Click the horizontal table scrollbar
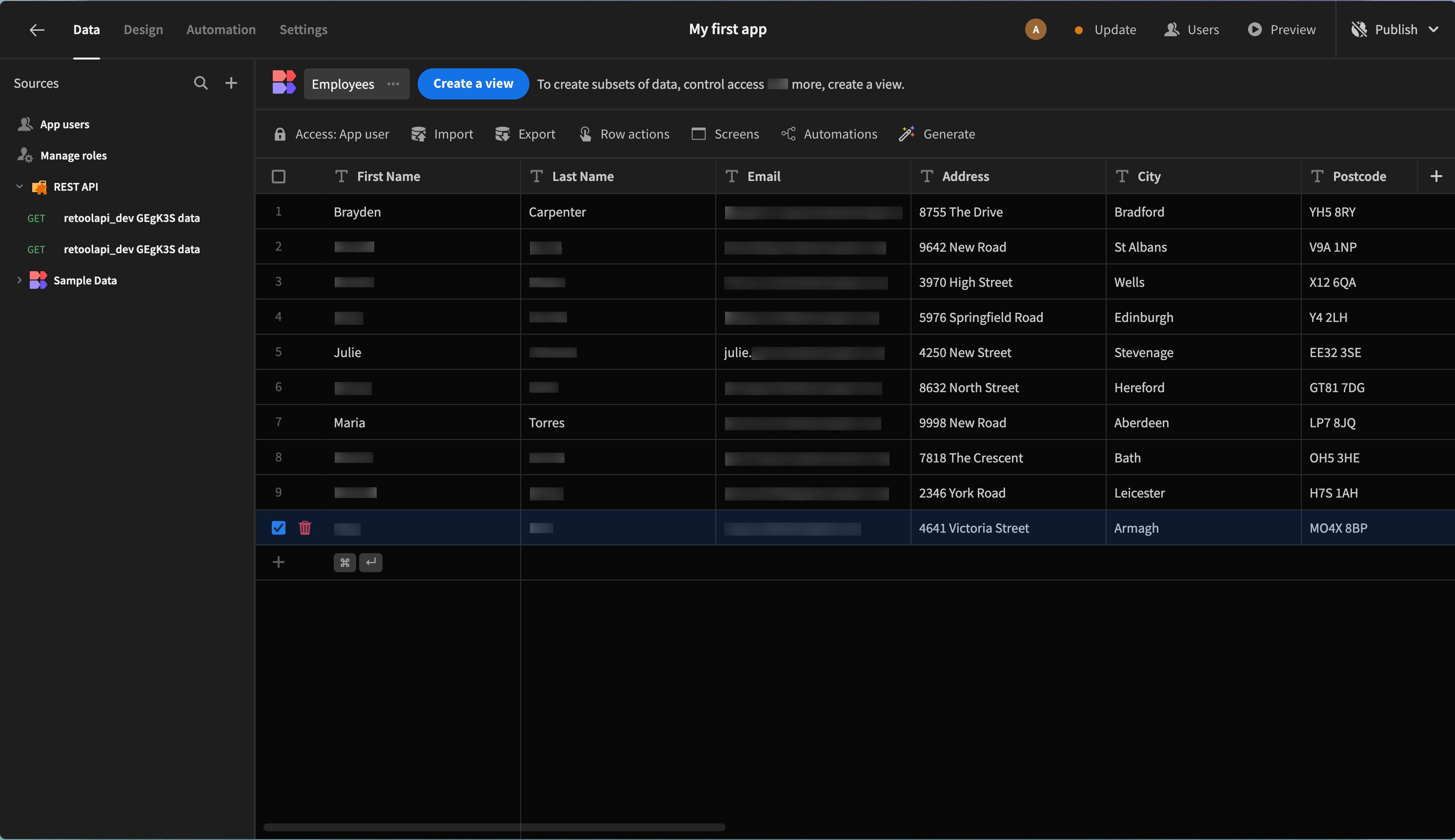Screen dimensions: 1455x840 click(494, 827)
